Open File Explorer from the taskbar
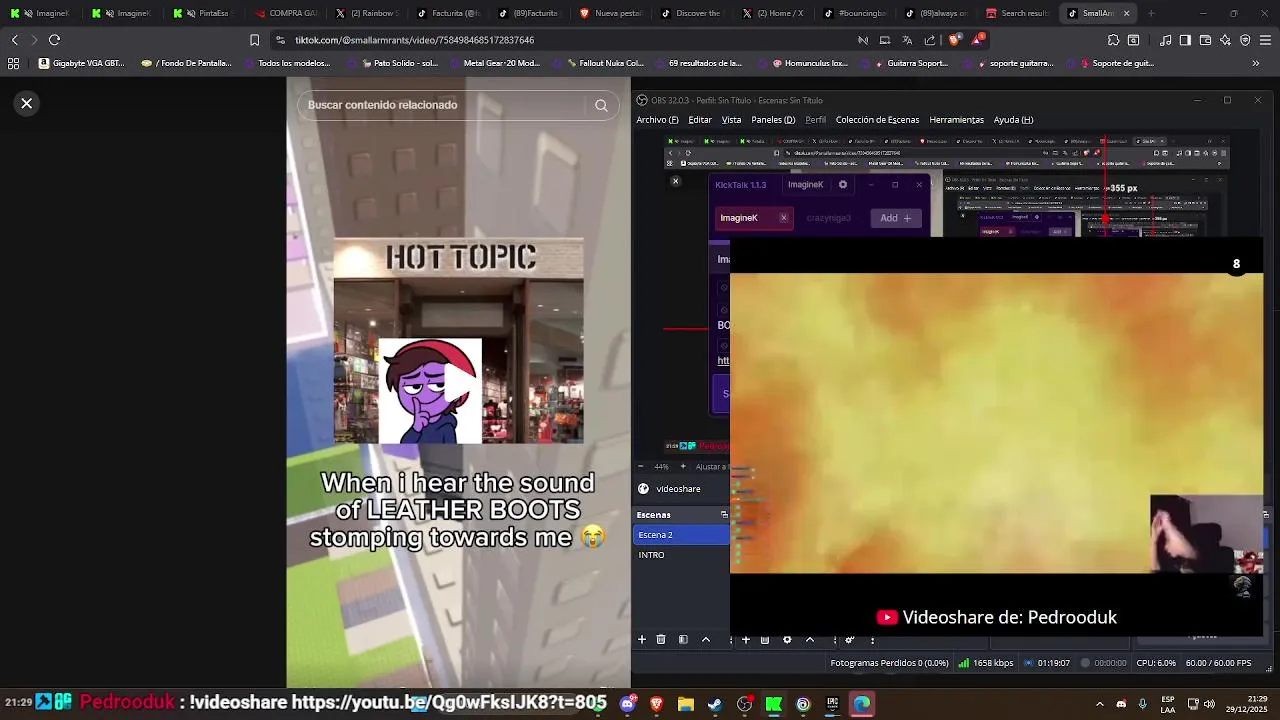Viewport: 1280px width, 720px height. pyautogui.click(x=686, y=704)
